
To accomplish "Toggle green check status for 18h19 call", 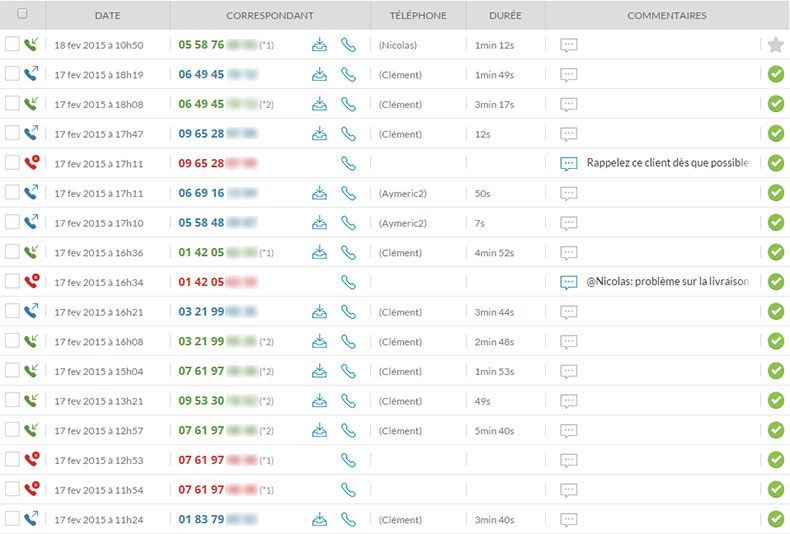I will tap(776, 75).
